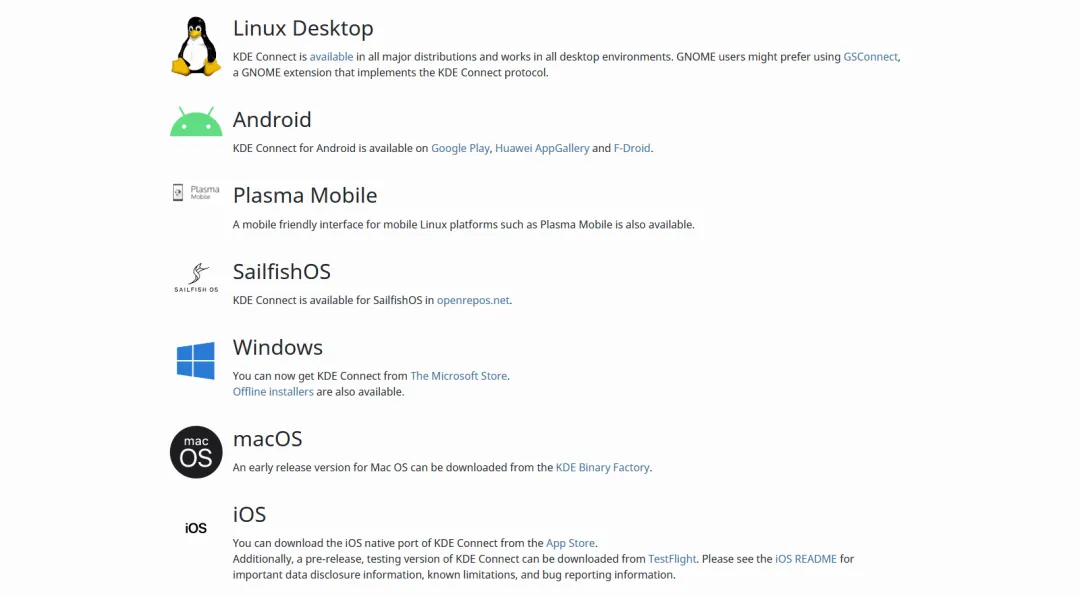Click the iOS logo icon

196,528
